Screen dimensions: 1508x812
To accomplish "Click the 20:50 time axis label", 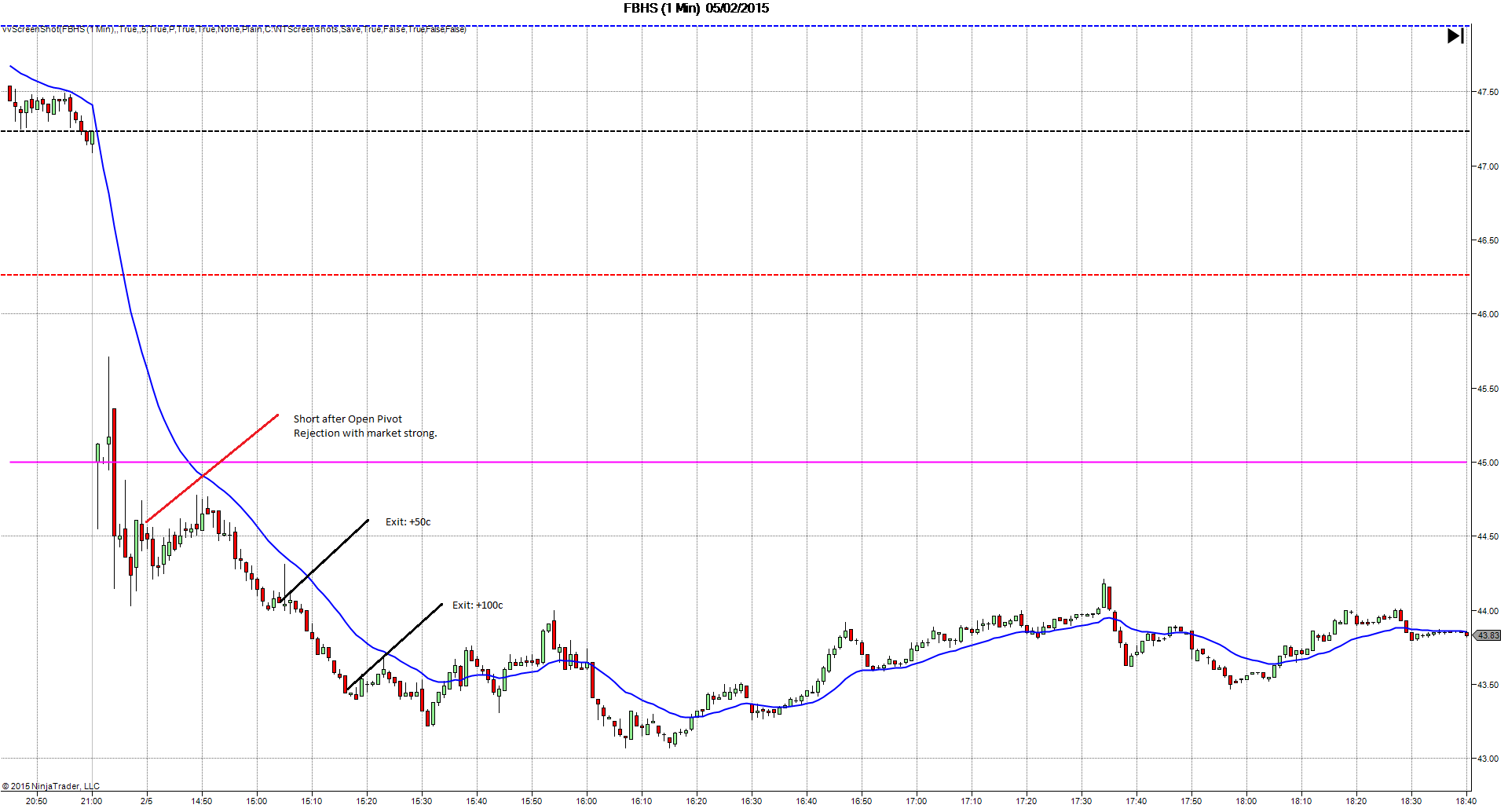I will point(37,801).
